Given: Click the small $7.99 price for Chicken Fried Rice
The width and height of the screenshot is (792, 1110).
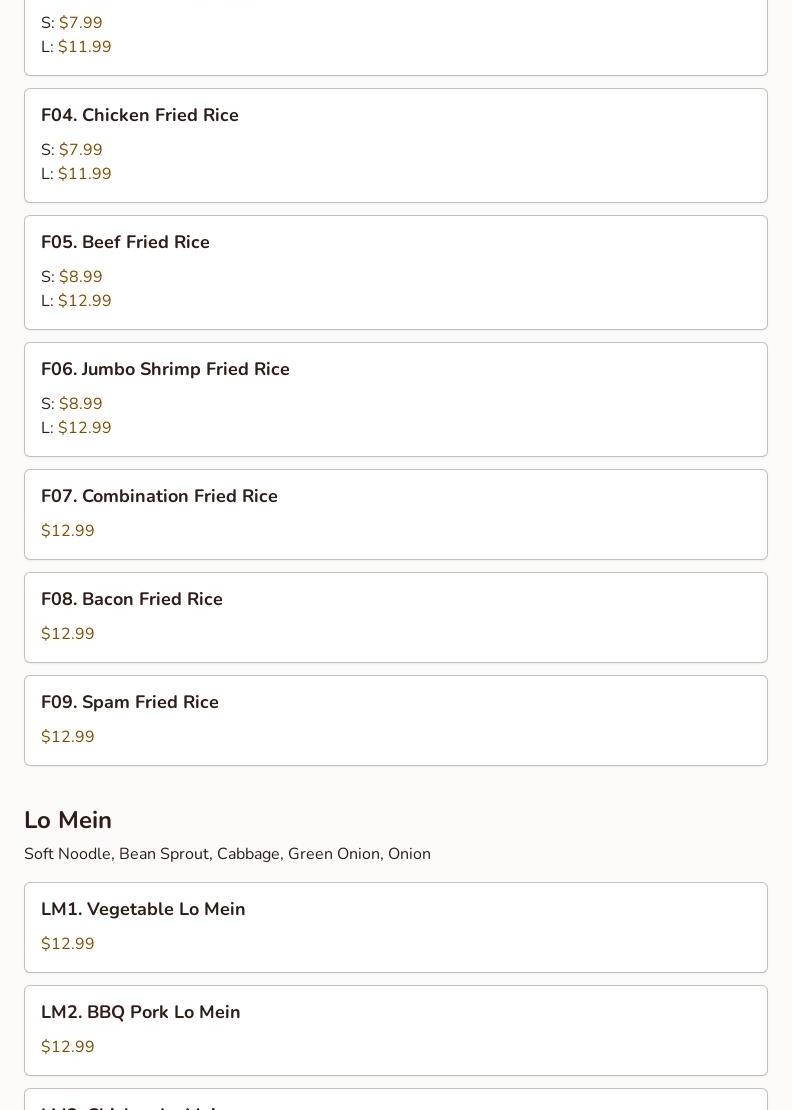Looking at the screenshot, I should [80, 150].
